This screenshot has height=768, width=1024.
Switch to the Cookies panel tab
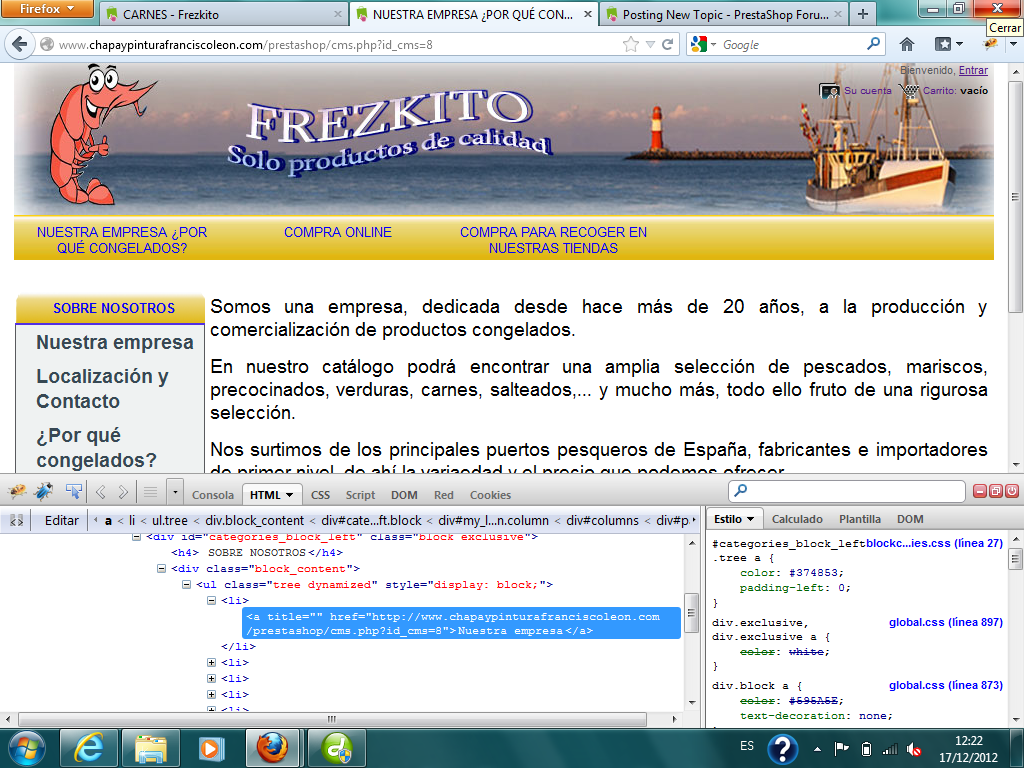(490, 495)
